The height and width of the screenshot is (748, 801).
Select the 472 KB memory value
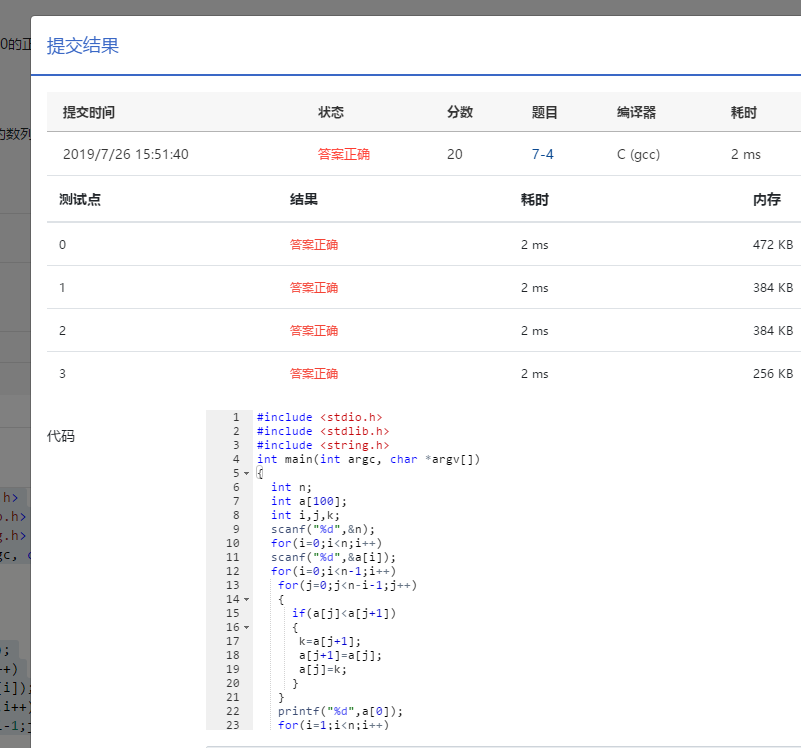coord(772,245)
